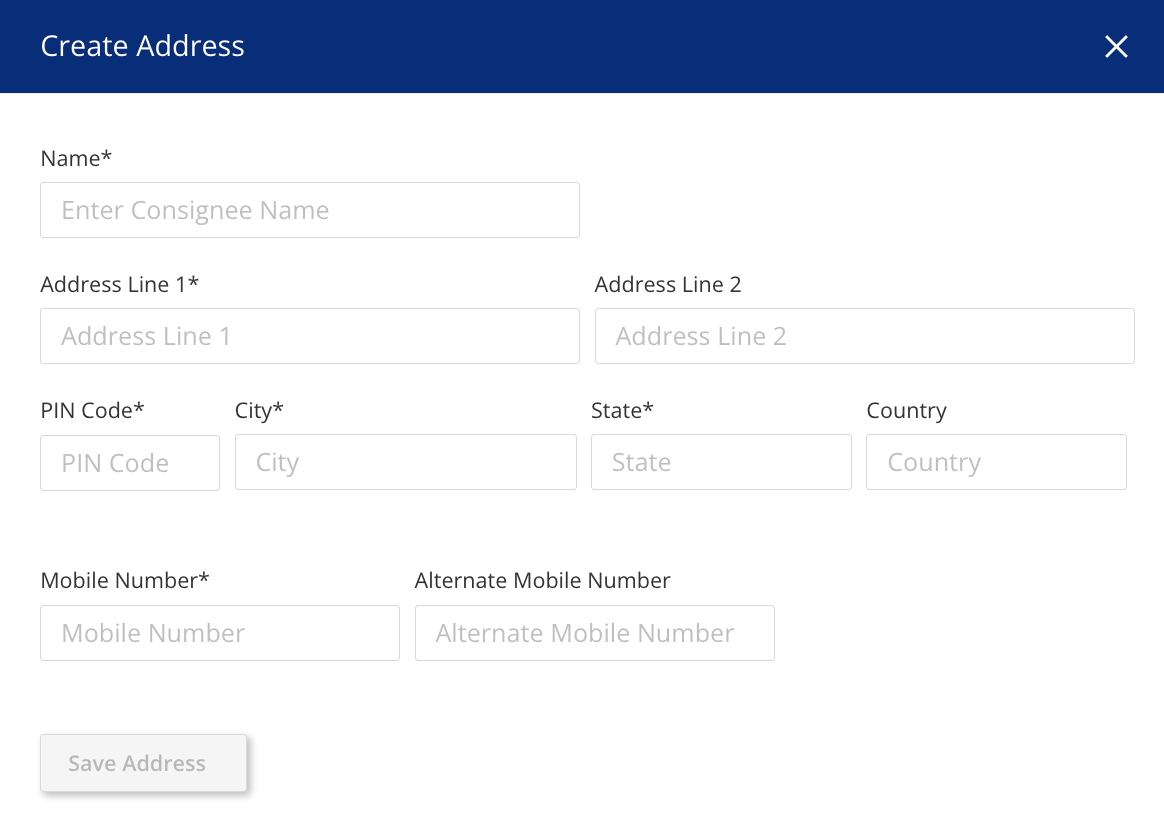
Task: Click the Country label above its field
Action: (x=906, y=410)
